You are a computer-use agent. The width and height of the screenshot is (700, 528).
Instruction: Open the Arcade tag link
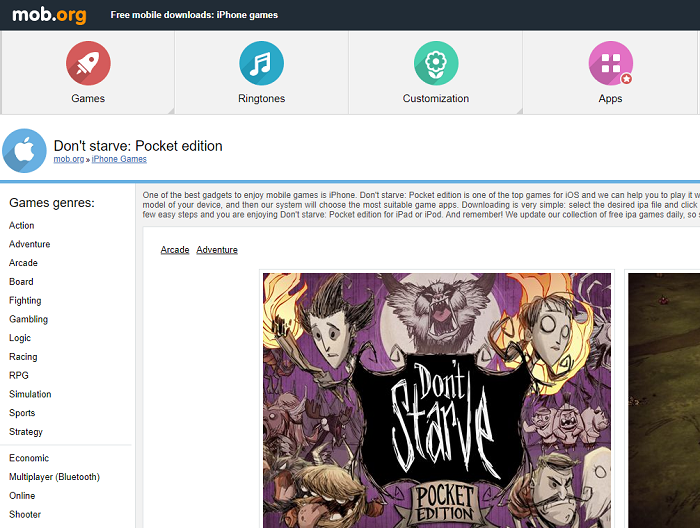coord(175,250)
